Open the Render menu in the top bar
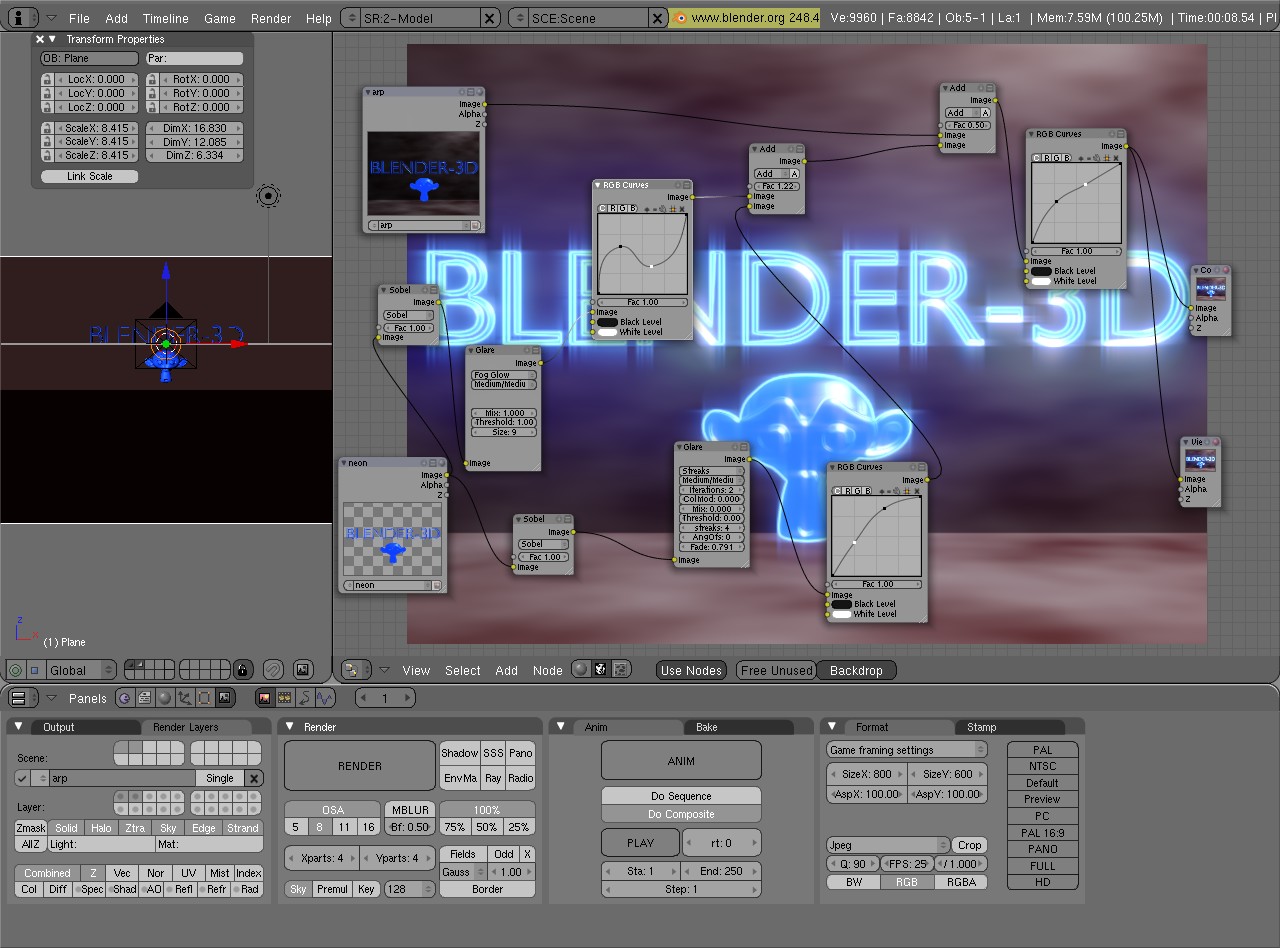Screen dimensions: 1280x948 coord(271,18)
